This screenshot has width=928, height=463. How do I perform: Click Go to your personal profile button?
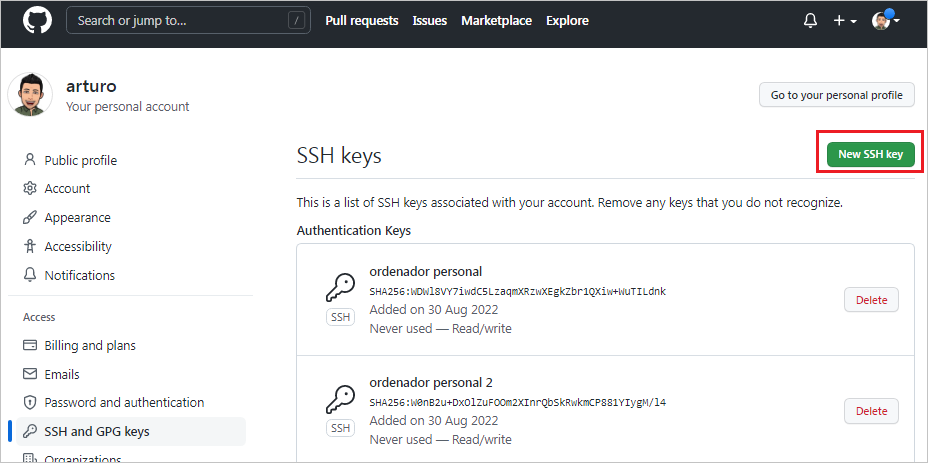pyautogui.click(x=837, y=95)
